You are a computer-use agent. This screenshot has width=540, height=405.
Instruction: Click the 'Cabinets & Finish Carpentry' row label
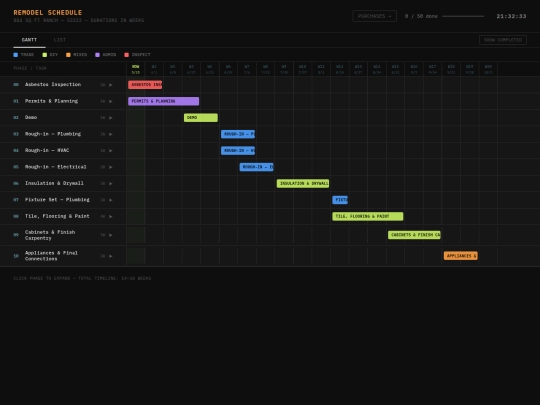(x=50, y=235)
